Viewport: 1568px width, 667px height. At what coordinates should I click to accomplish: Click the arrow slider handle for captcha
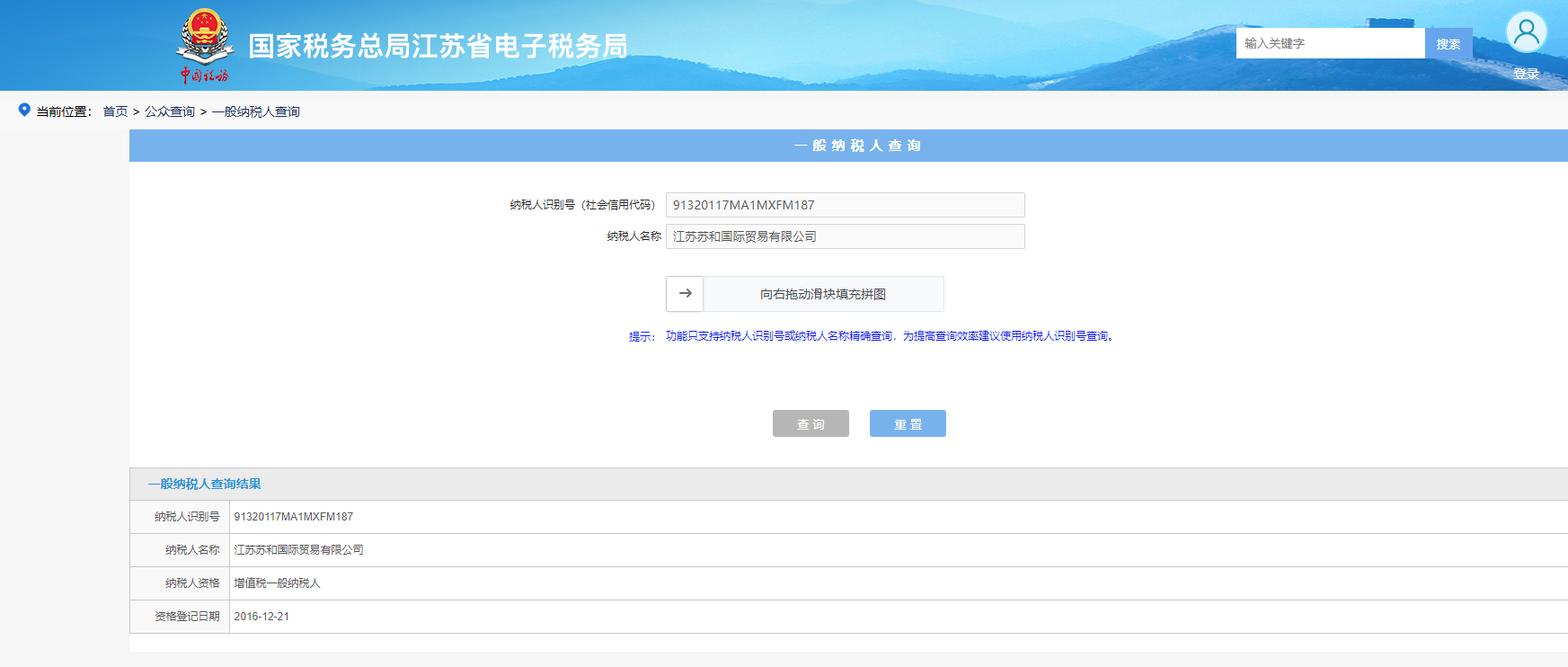pyautogui.click(x=685, y=294)
